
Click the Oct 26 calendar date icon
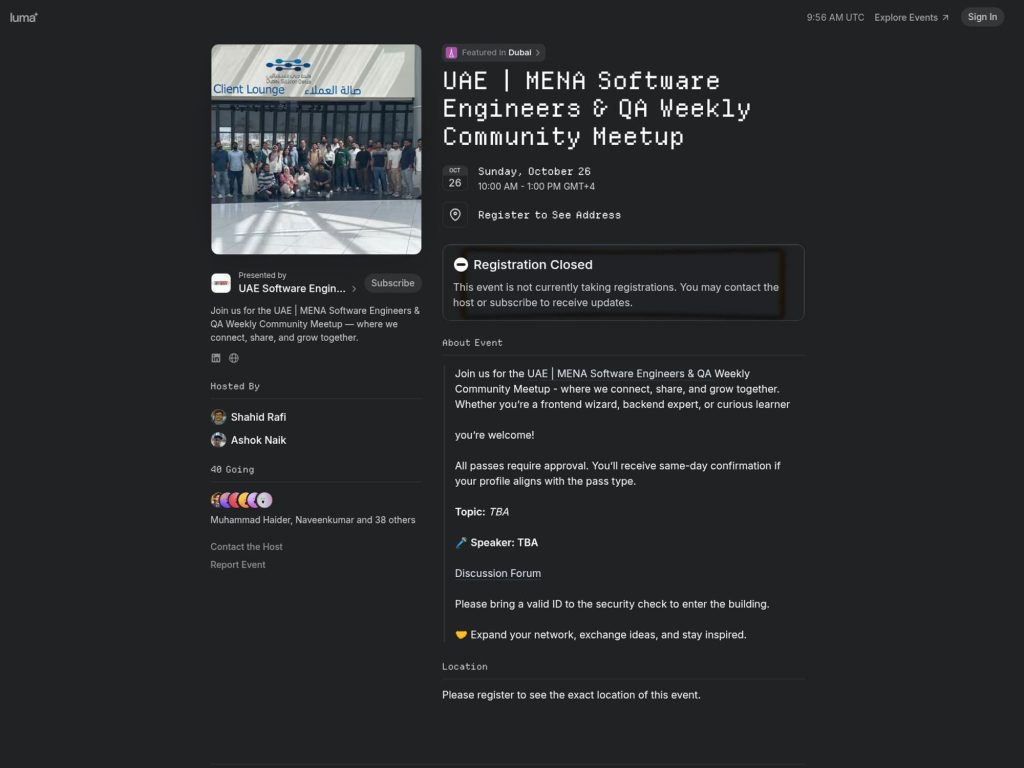455,176
